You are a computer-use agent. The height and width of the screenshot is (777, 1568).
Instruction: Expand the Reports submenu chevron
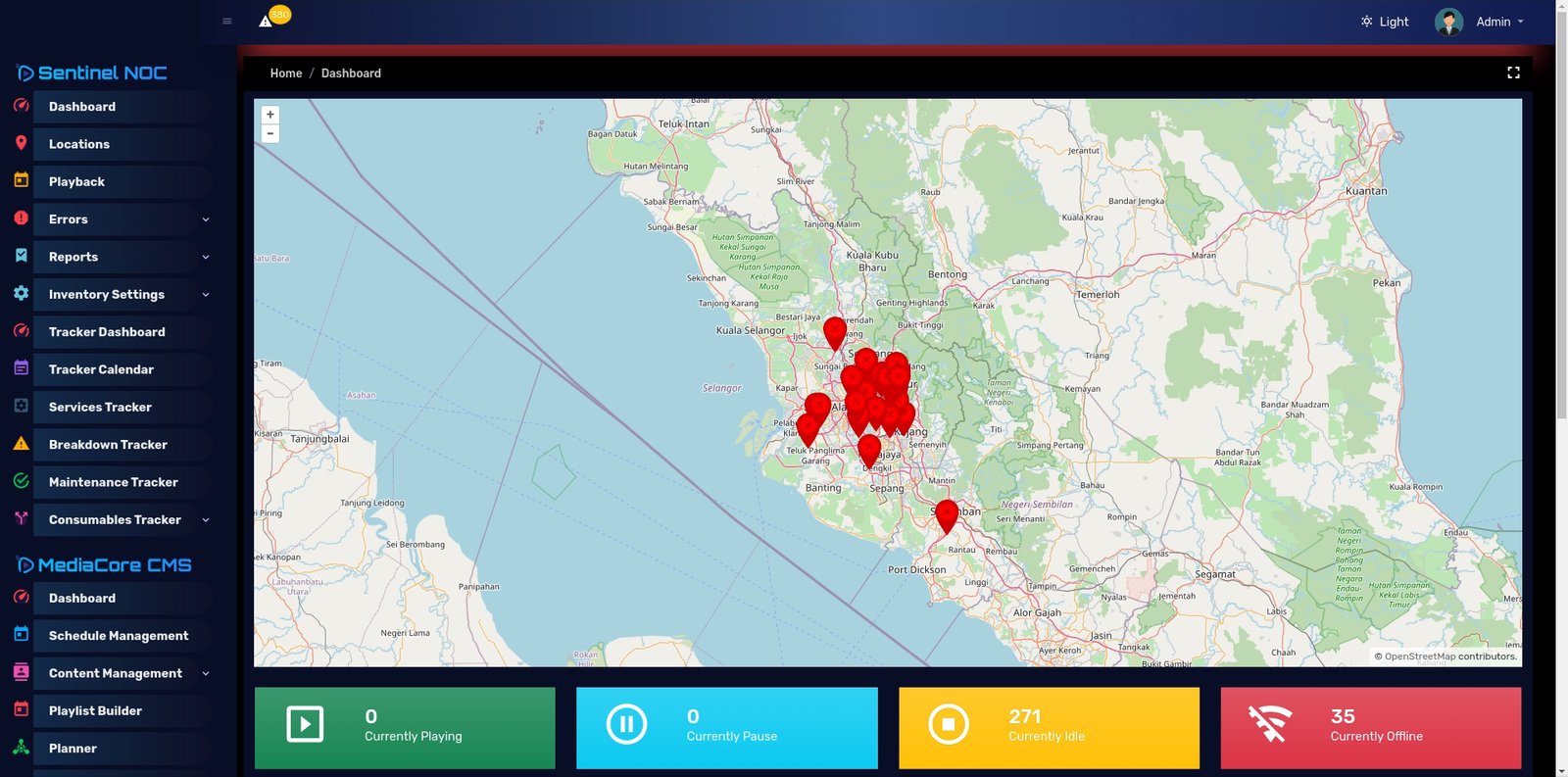206,257
